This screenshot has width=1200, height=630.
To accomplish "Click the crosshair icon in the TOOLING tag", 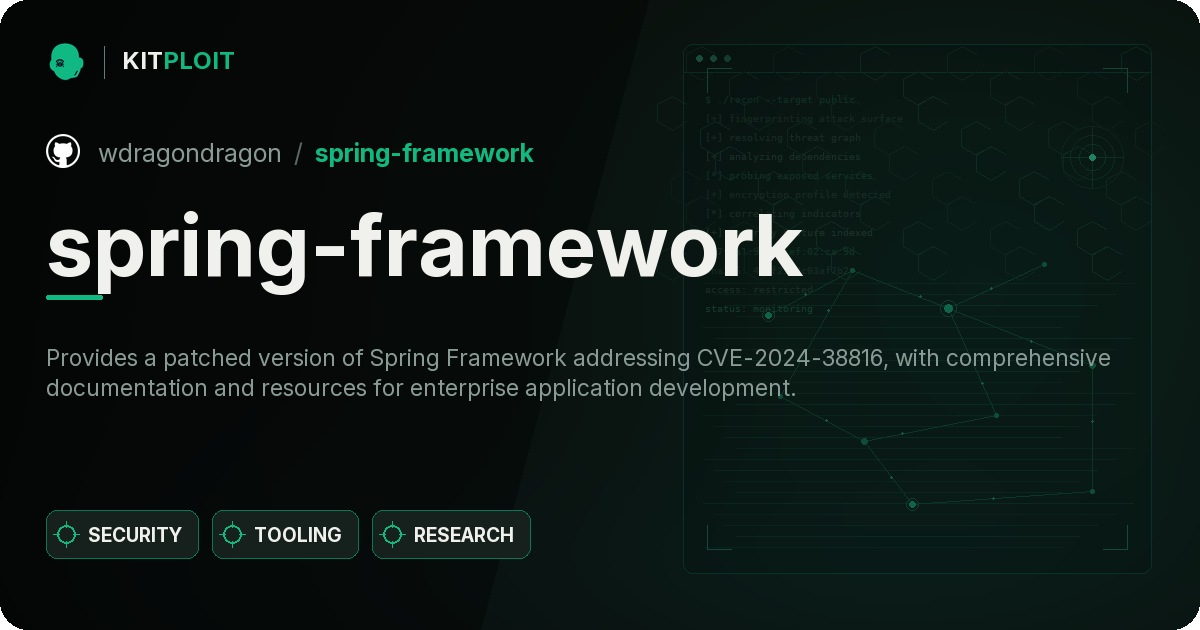I will [x=233, y=535].
